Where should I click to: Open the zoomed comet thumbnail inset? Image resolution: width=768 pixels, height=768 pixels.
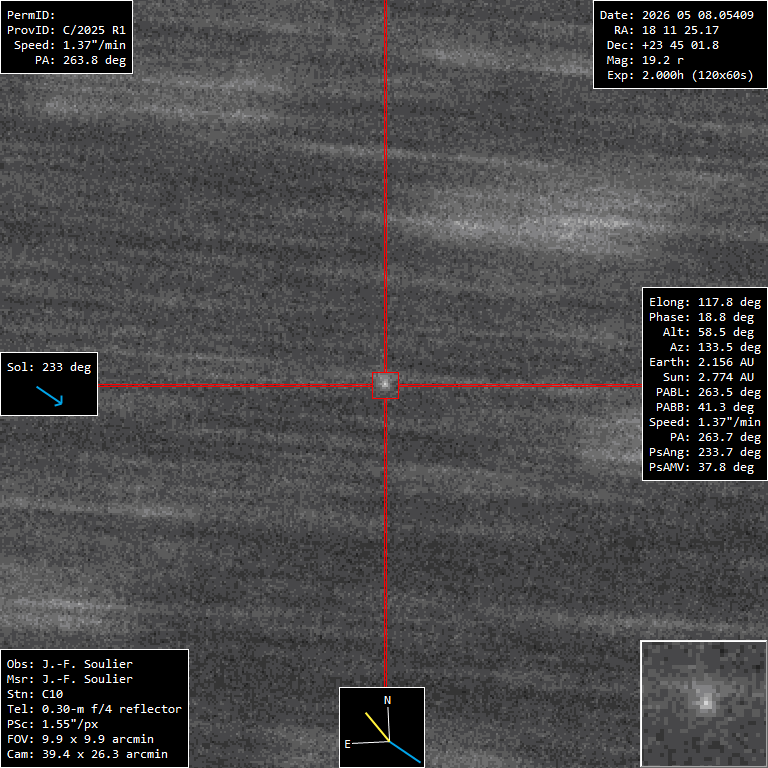click(703, 703)
